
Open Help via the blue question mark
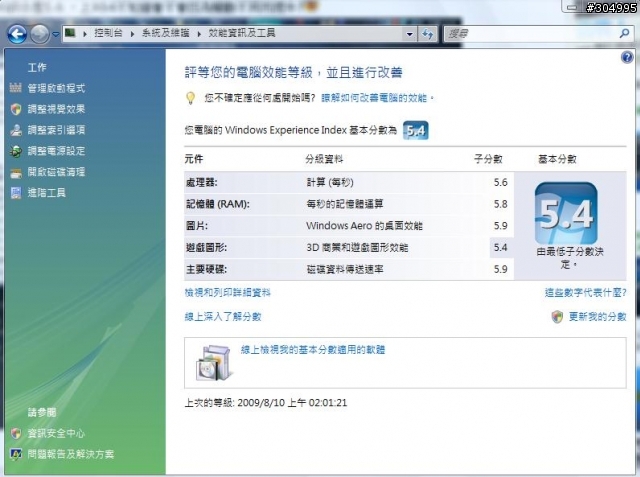pyautogui.click(x=627, y=57)
